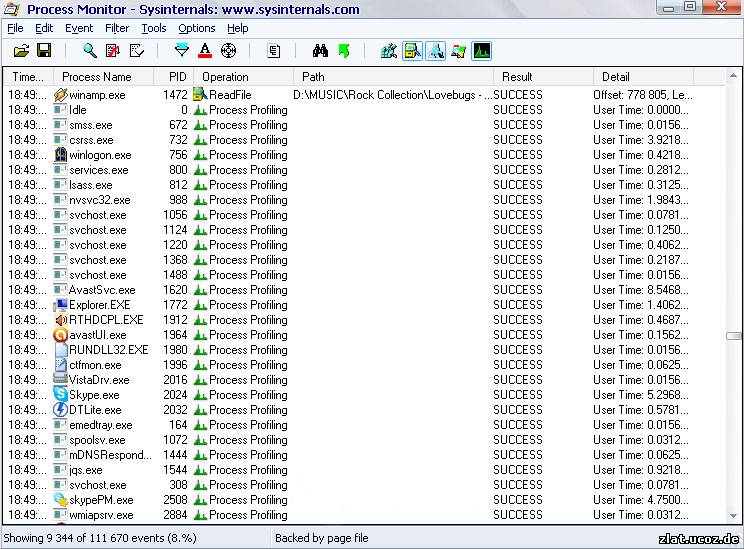
Task: Open the File menu
Action: point(15,28)
